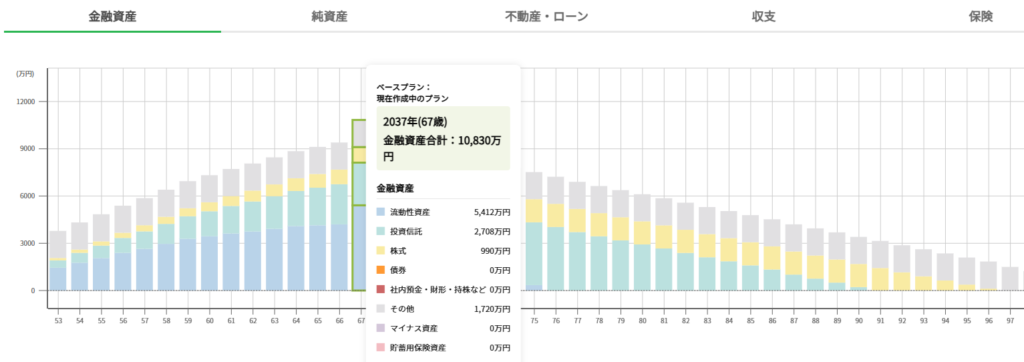1024x362 pixels.
Task: Select the age 60 chart bar
Action: (210, 233)
